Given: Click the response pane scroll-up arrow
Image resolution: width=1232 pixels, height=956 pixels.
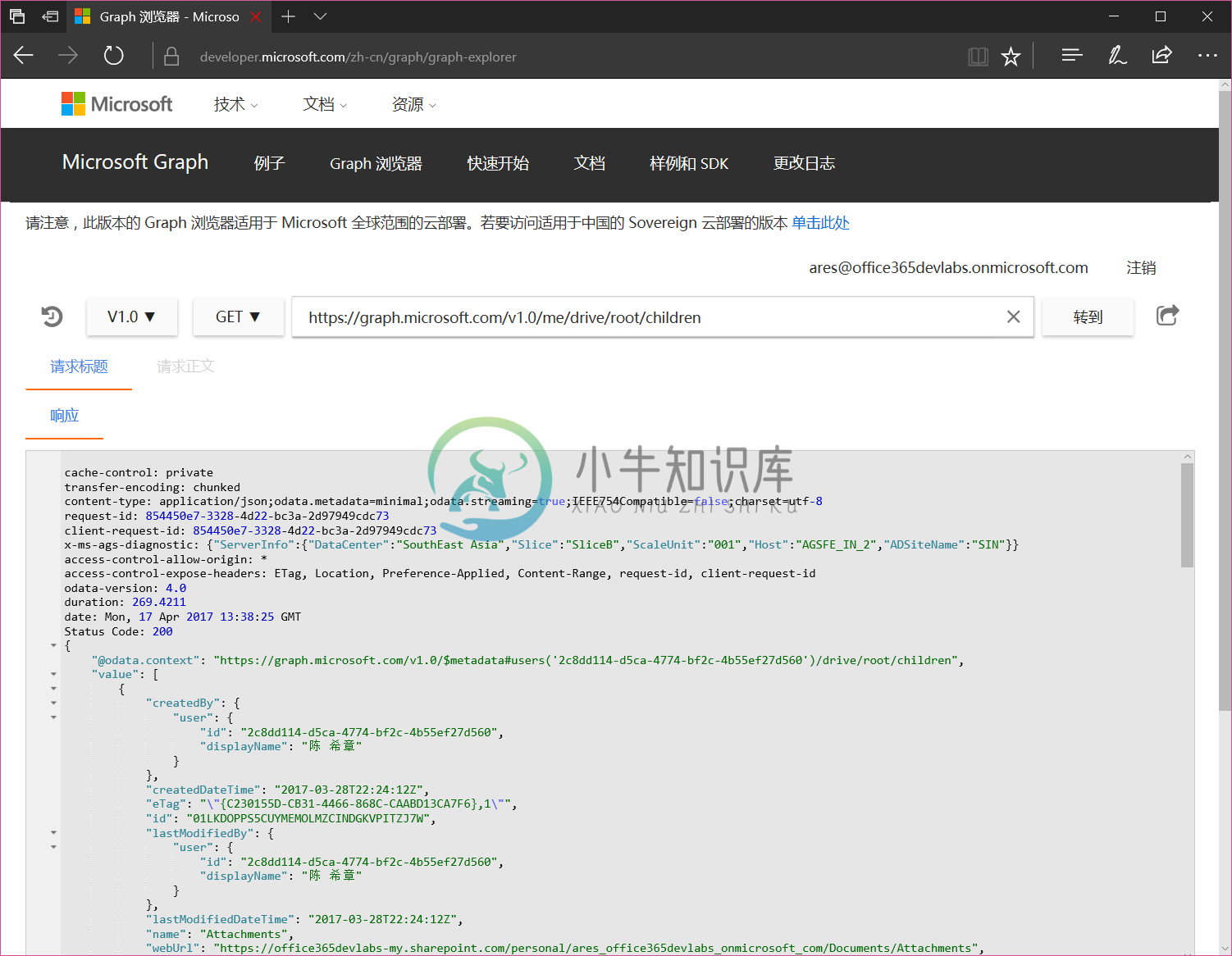Looking at the screenshot, I should tap(1187, 457).
